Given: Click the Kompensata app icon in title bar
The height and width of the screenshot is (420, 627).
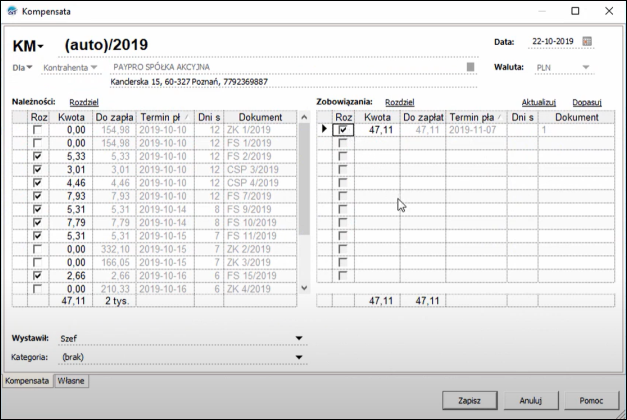Looking at the screenshot, I should click(12, 11).
